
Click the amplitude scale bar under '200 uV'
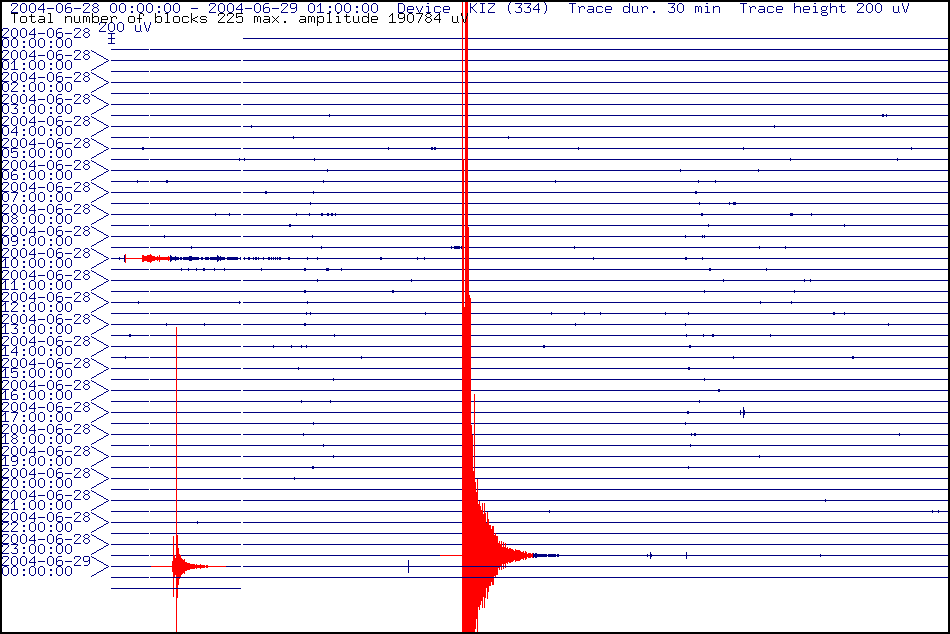tap(111, 39)
